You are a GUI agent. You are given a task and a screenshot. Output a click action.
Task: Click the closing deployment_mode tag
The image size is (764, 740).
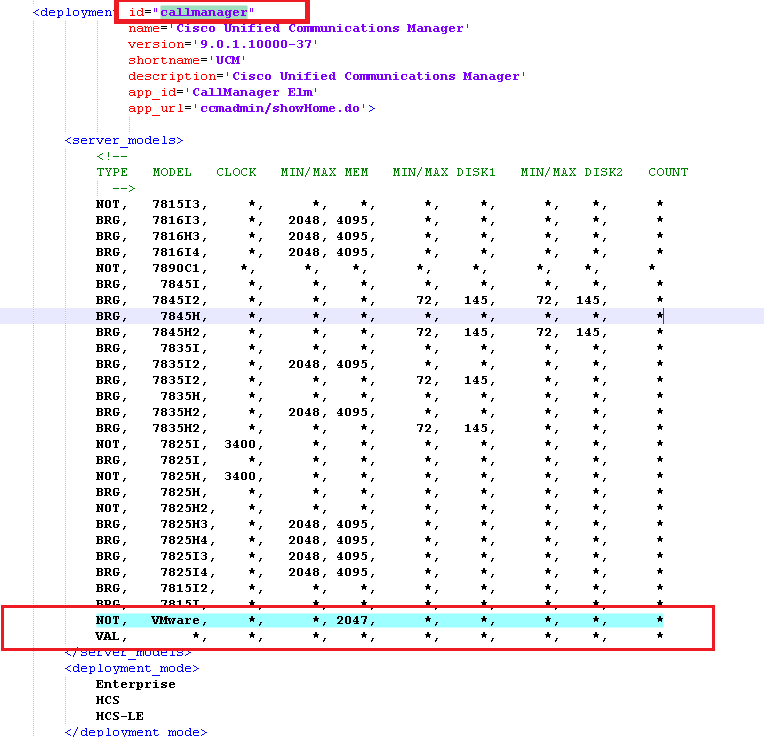(x=135, y=733)
